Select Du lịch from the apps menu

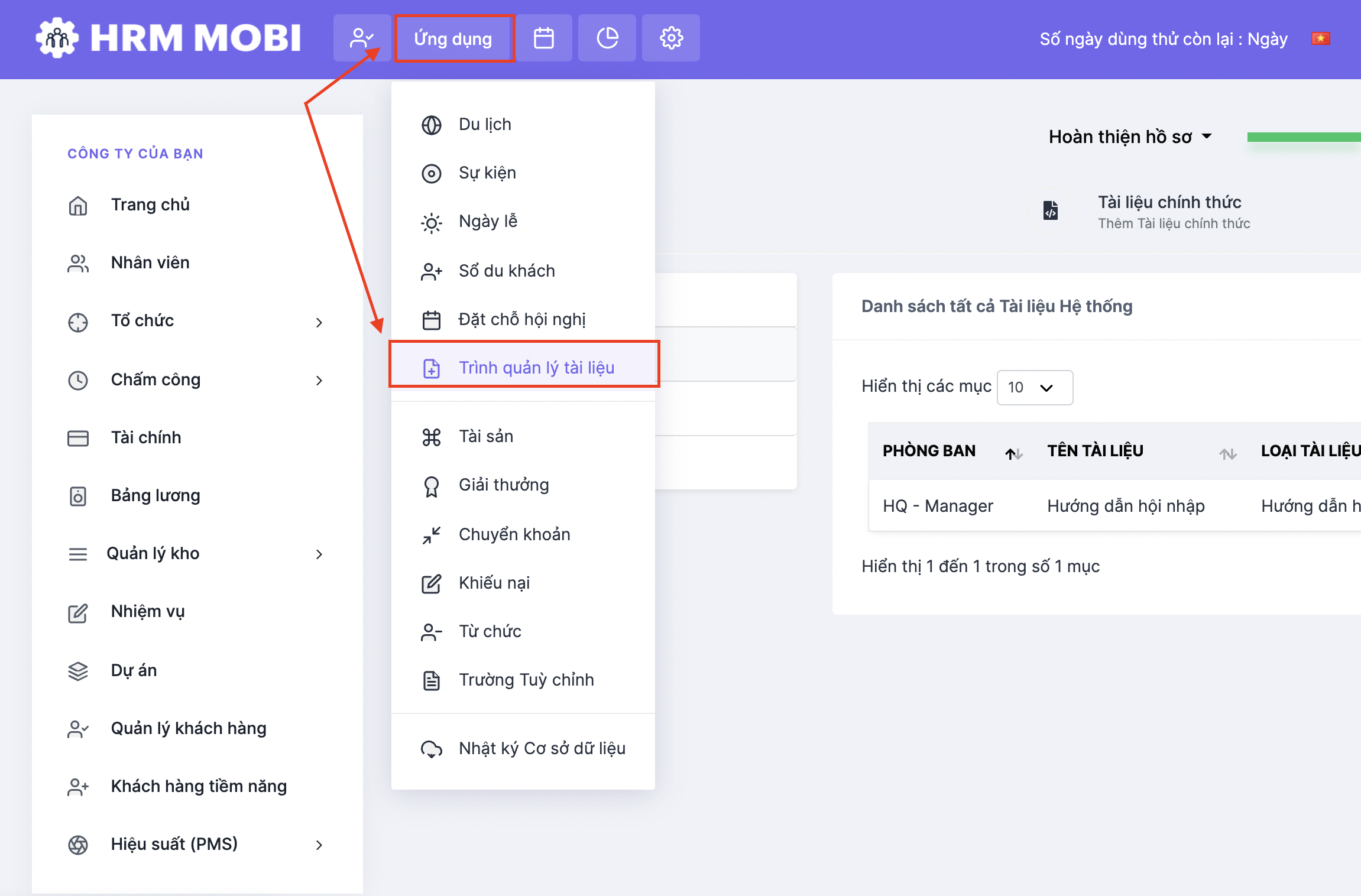(x=523, y=125)
